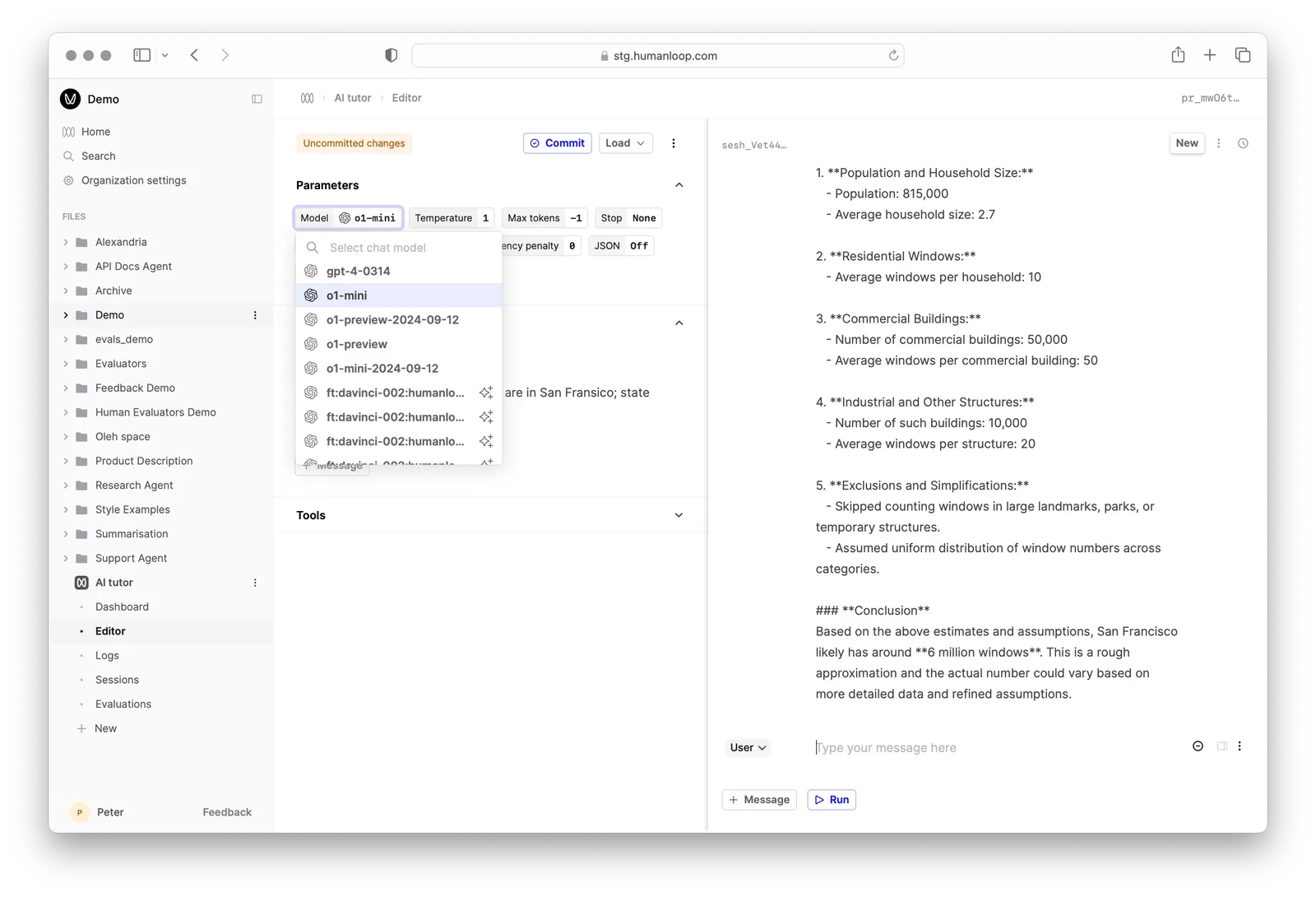Collapse the template section chevron
Viewport: 1316px width, 897px height.
click(679, 323)
